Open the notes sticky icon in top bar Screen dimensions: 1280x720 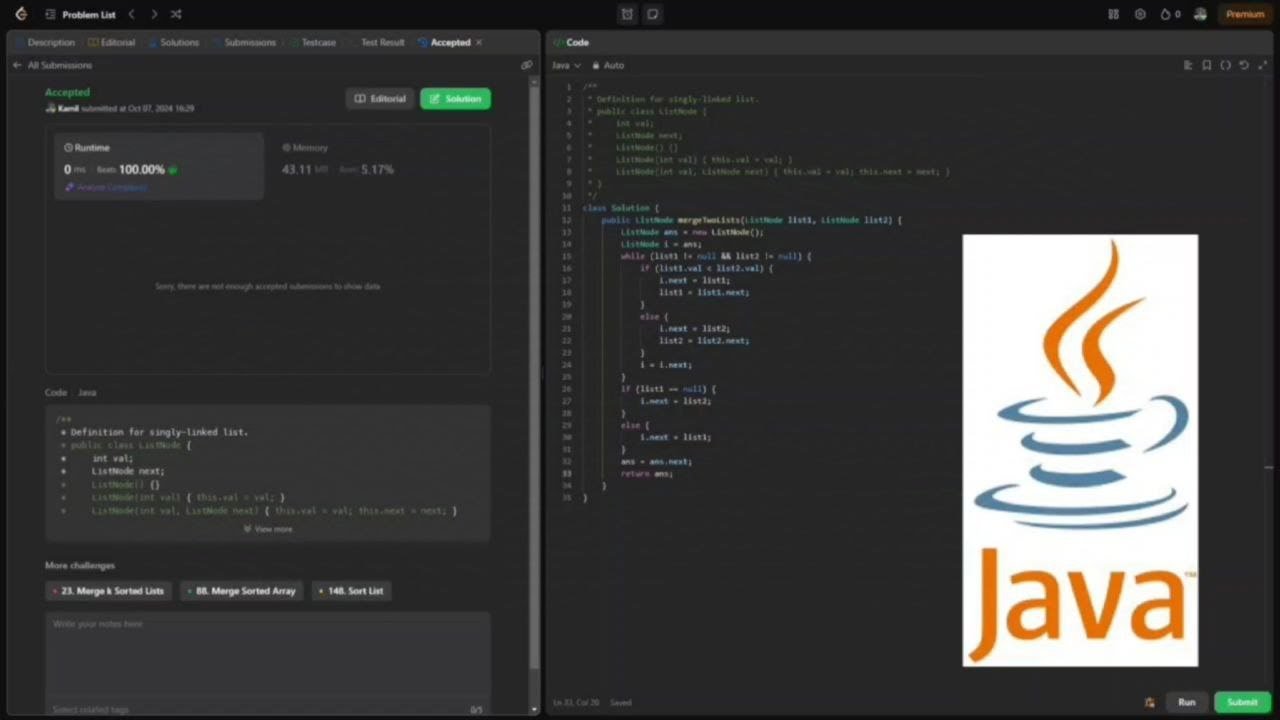[x=652, y=14]
